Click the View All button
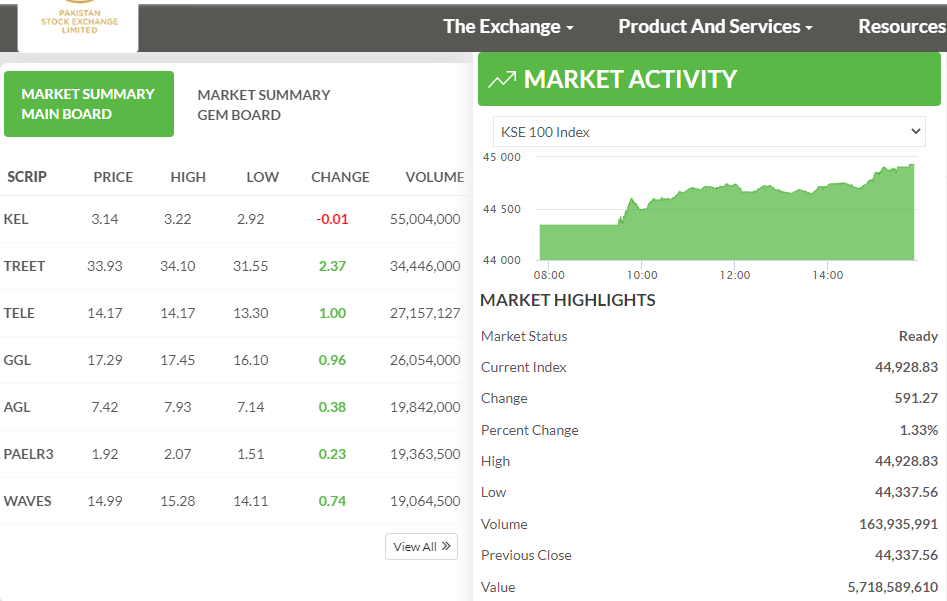 421,547
